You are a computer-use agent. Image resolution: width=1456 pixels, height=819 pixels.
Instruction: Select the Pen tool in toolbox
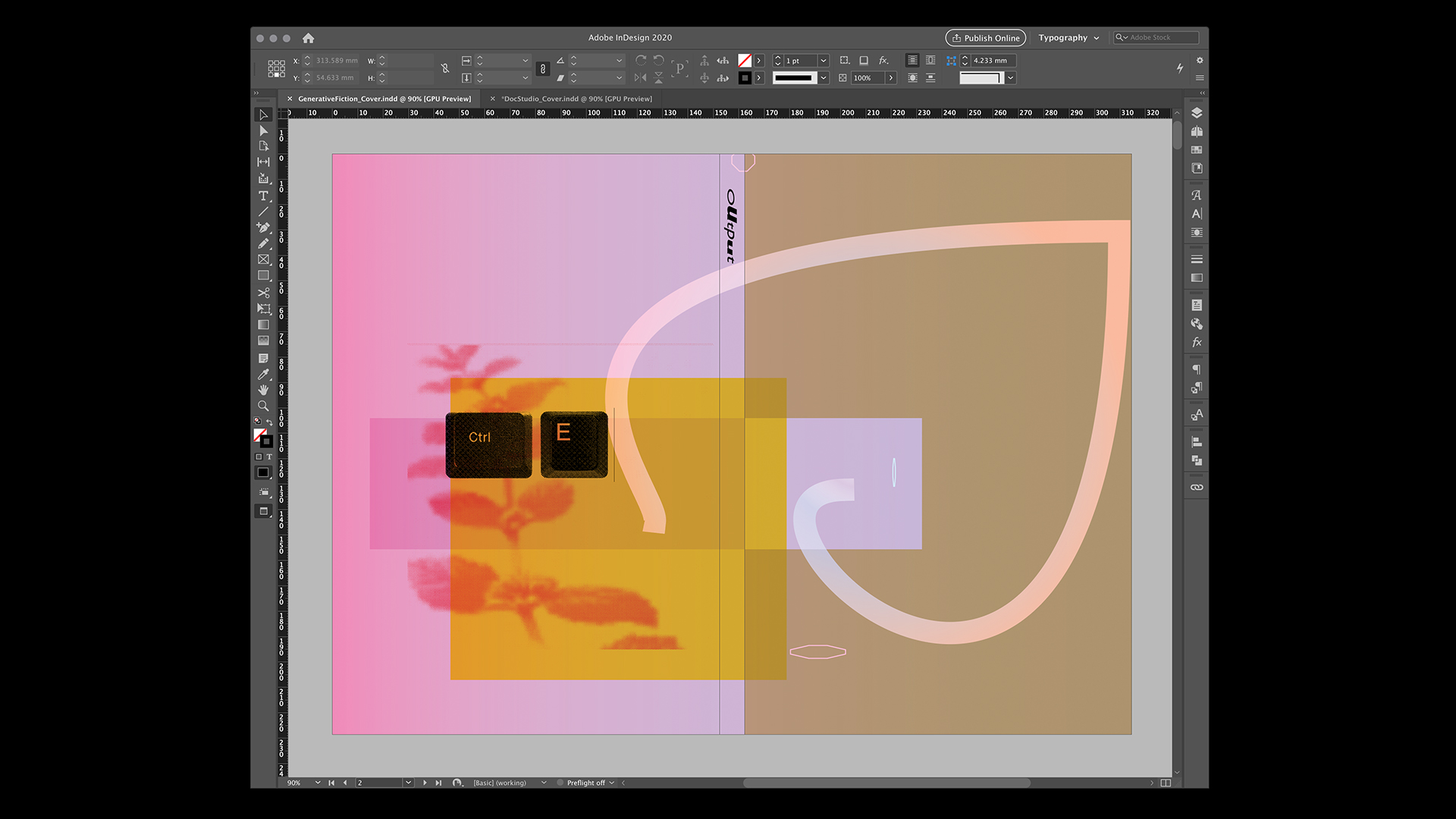[263, 227]
